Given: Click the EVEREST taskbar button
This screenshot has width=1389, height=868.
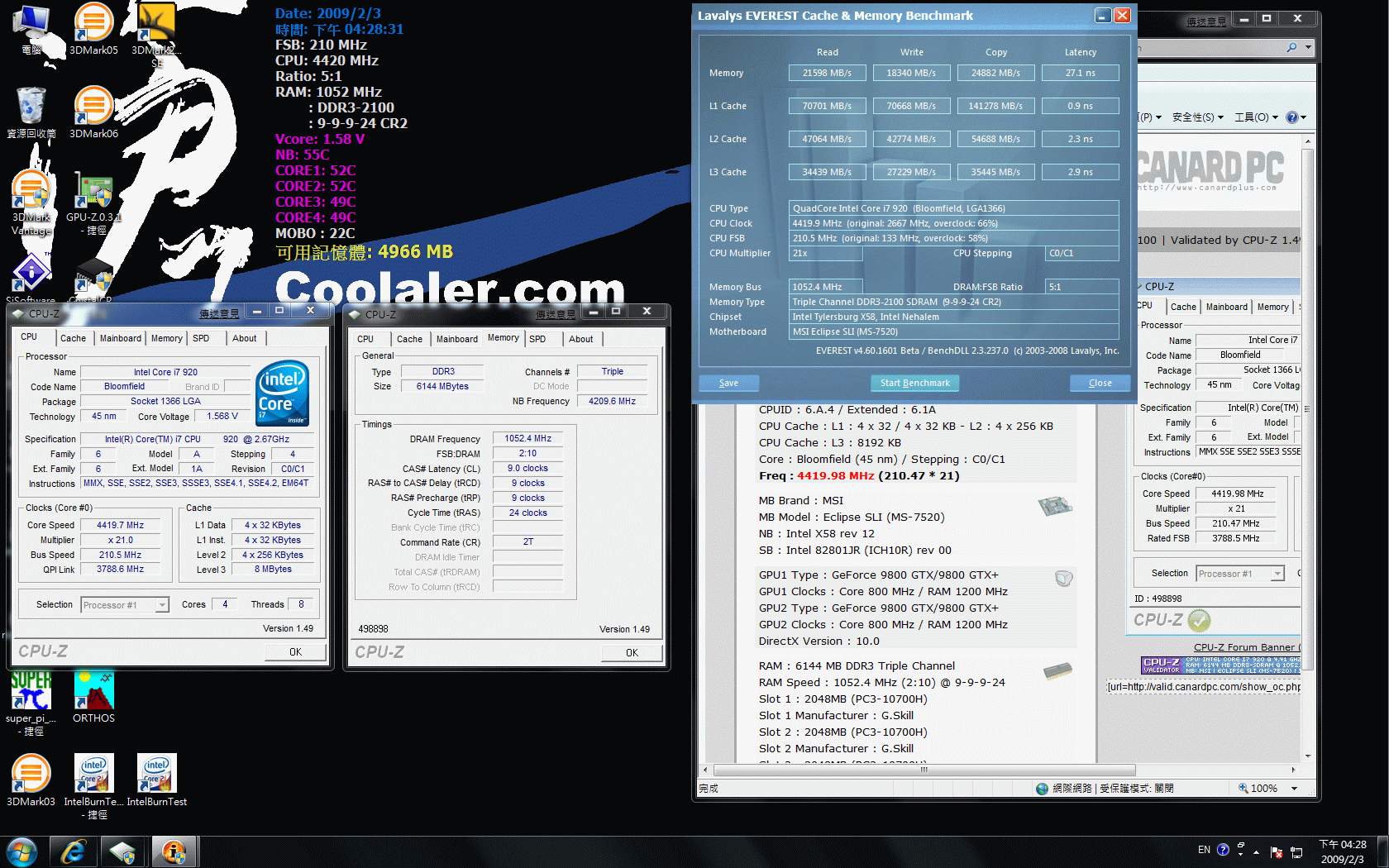Looking at the screenshot, I should click(174, 851).
